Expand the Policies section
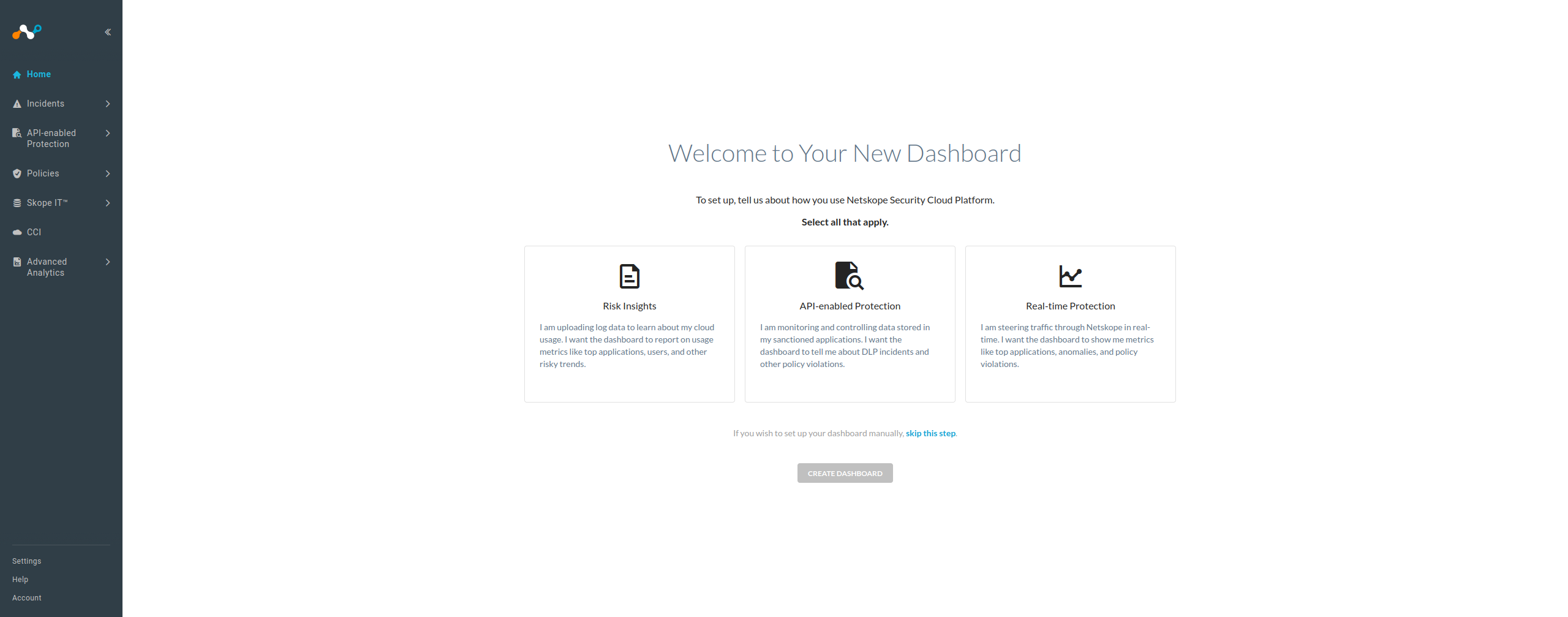The image size is (1568, 617). [108, 173]
